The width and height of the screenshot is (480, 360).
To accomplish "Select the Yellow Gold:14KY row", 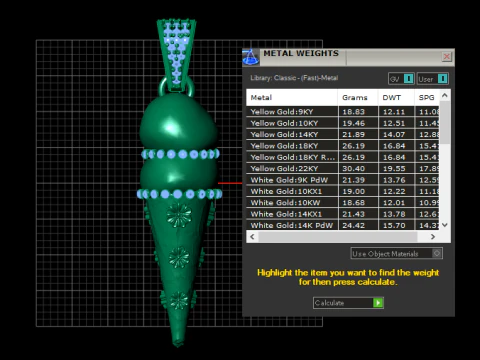I will coord(343,134).
